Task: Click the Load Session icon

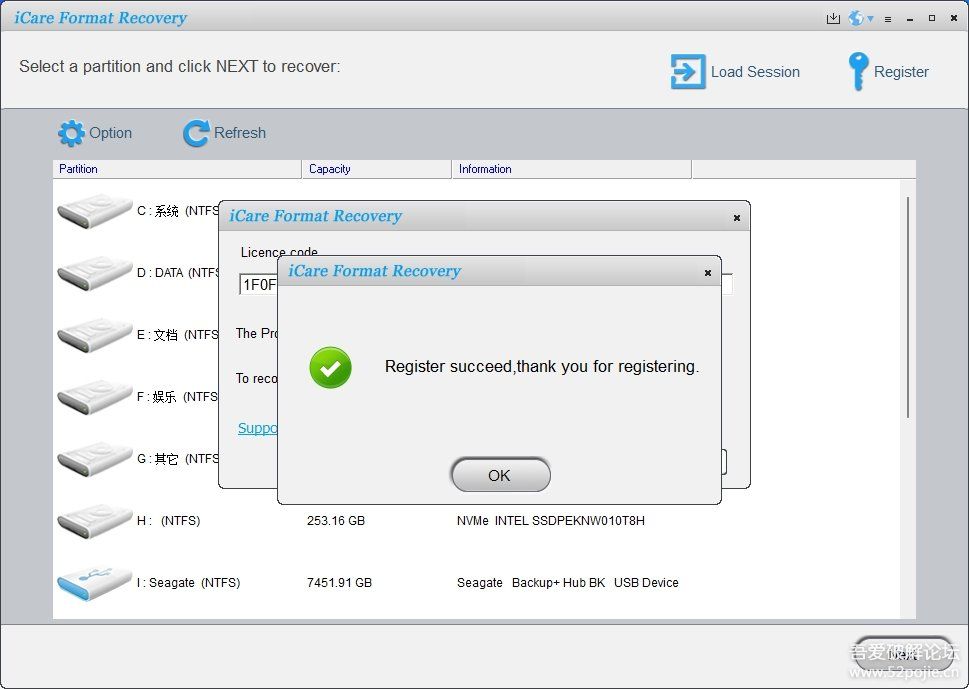Action: tap(687, 72)
